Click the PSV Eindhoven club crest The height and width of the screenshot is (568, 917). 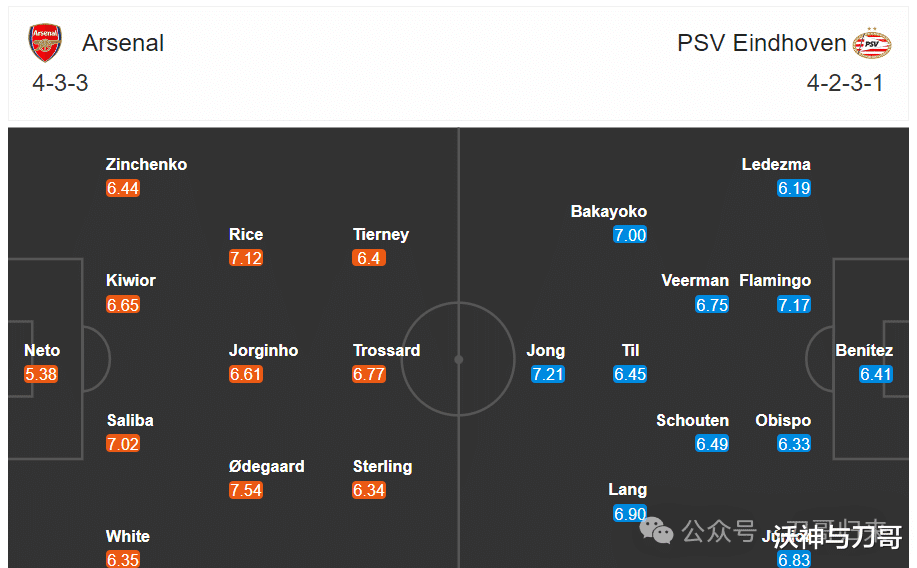click(x=871, y=43)
